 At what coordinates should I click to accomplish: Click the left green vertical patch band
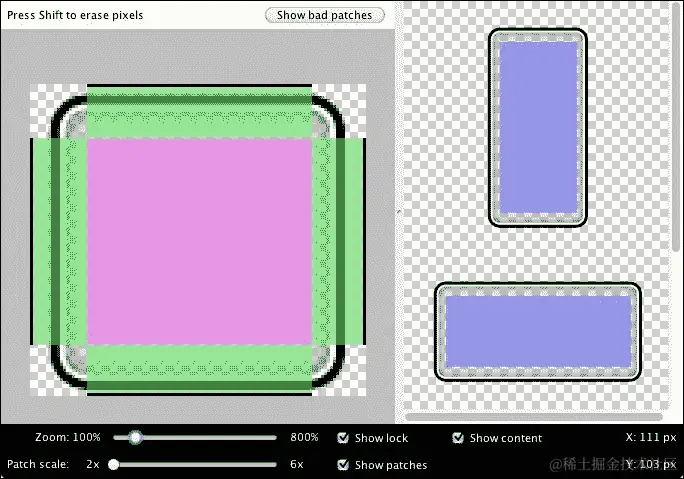(60, 242)
